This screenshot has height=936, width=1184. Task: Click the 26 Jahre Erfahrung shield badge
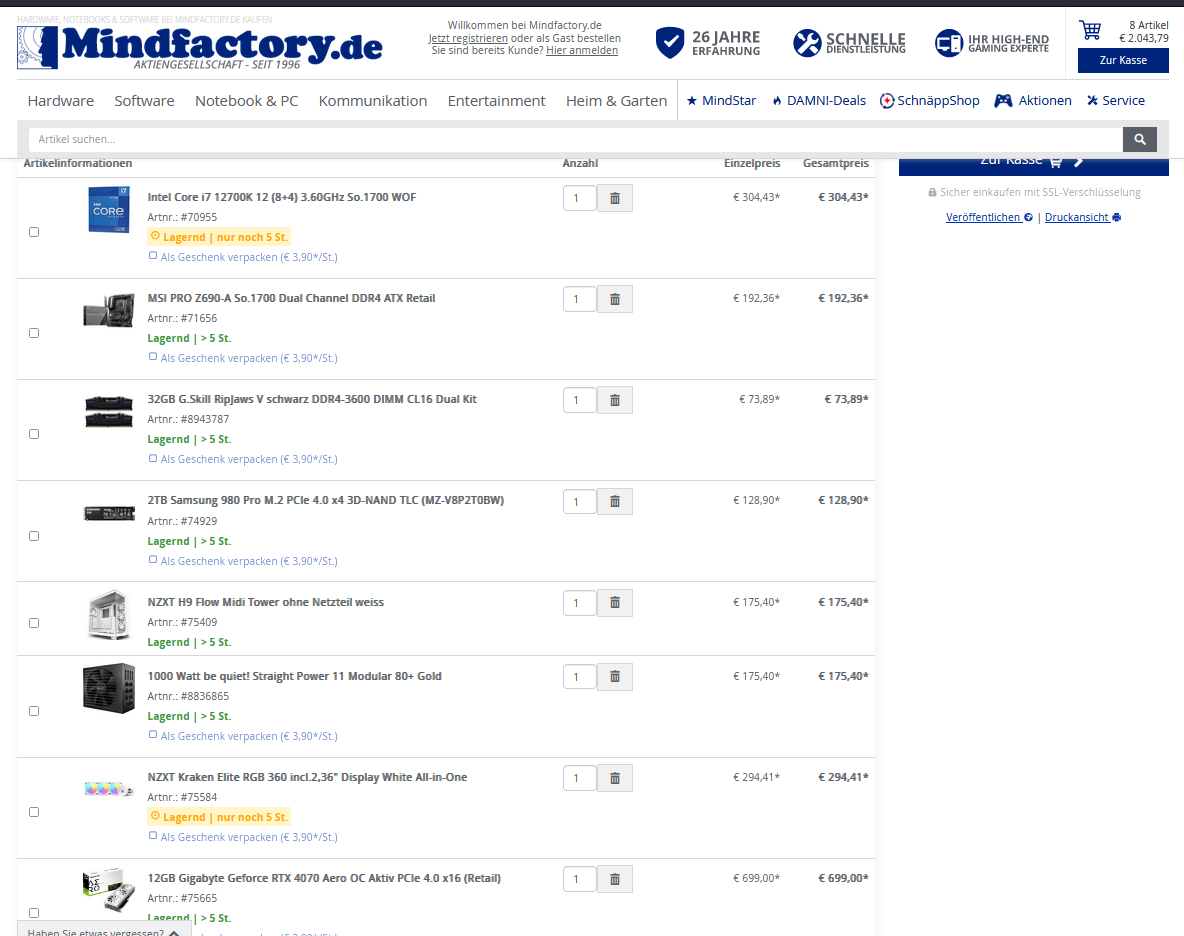pyautogui.click(x=708, y=43)
